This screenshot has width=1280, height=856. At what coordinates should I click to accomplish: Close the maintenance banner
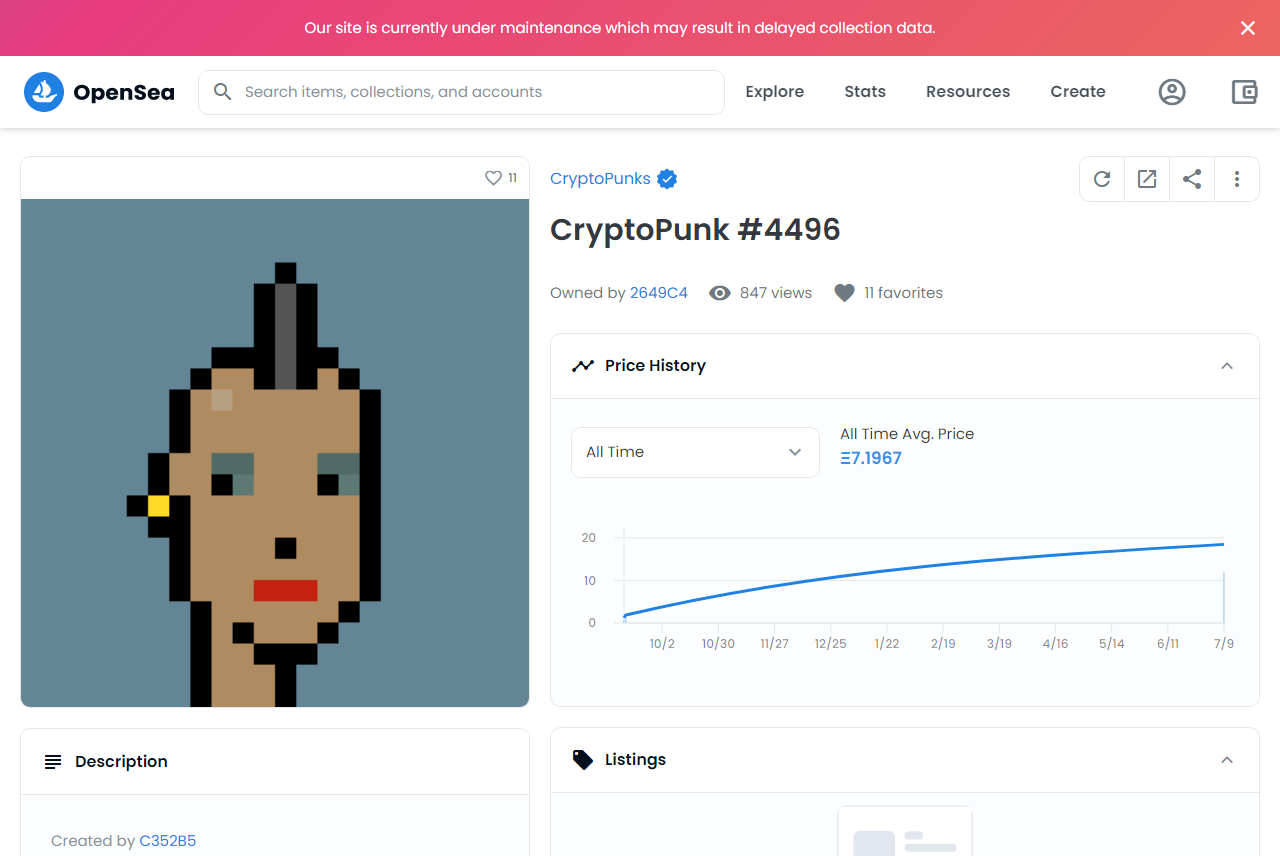(x=1248, y=28)
